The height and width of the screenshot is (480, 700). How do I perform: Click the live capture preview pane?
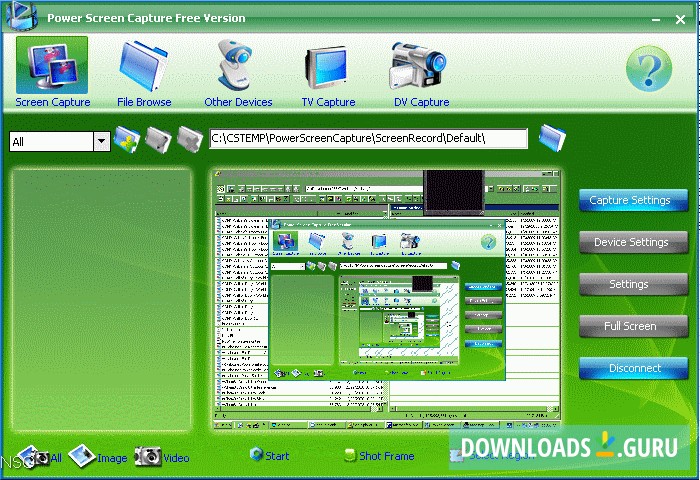point(386,299)
